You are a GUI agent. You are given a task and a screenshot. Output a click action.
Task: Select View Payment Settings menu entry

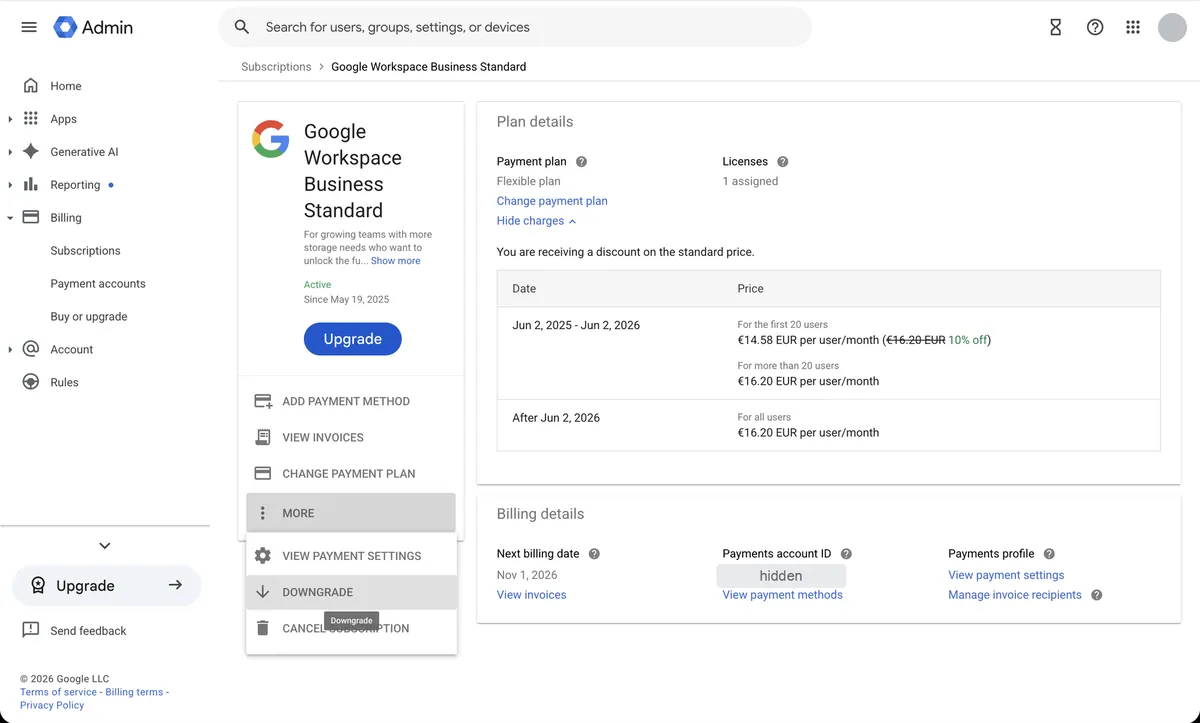(x=351, y=556)
